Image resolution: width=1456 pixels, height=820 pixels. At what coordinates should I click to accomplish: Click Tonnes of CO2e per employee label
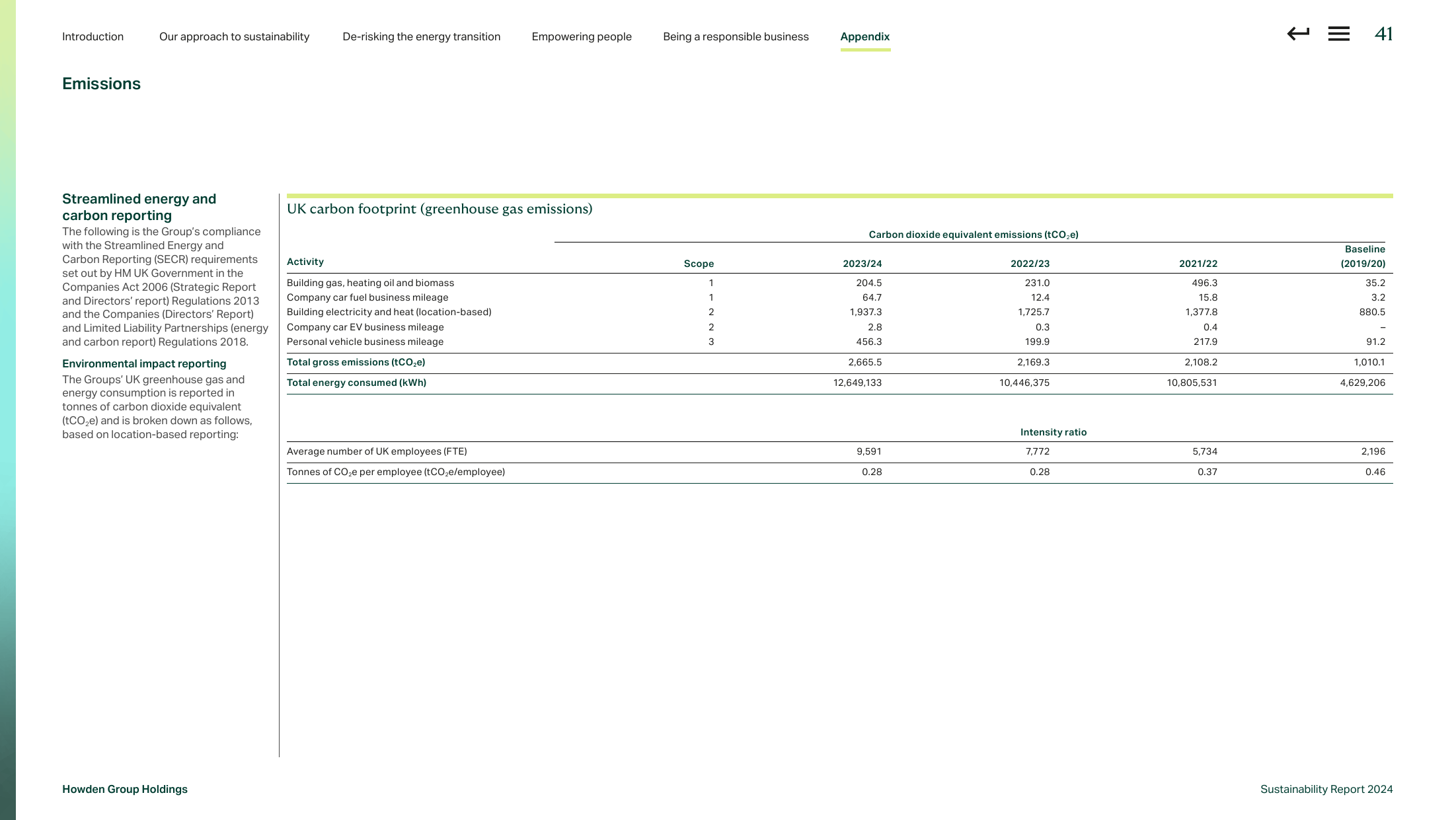tap(396, 472)
